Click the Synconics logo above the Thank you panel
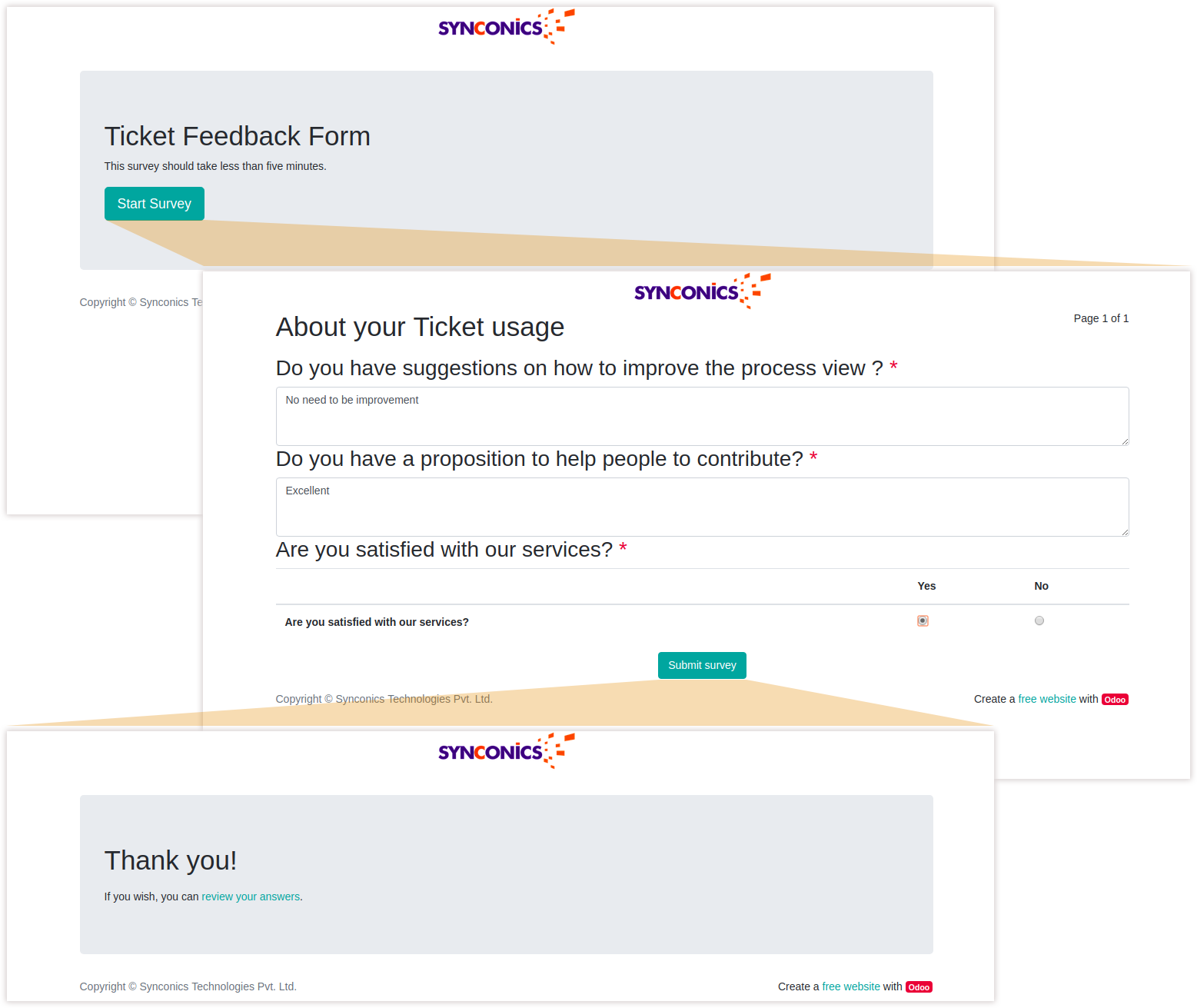 click(505, 751)
